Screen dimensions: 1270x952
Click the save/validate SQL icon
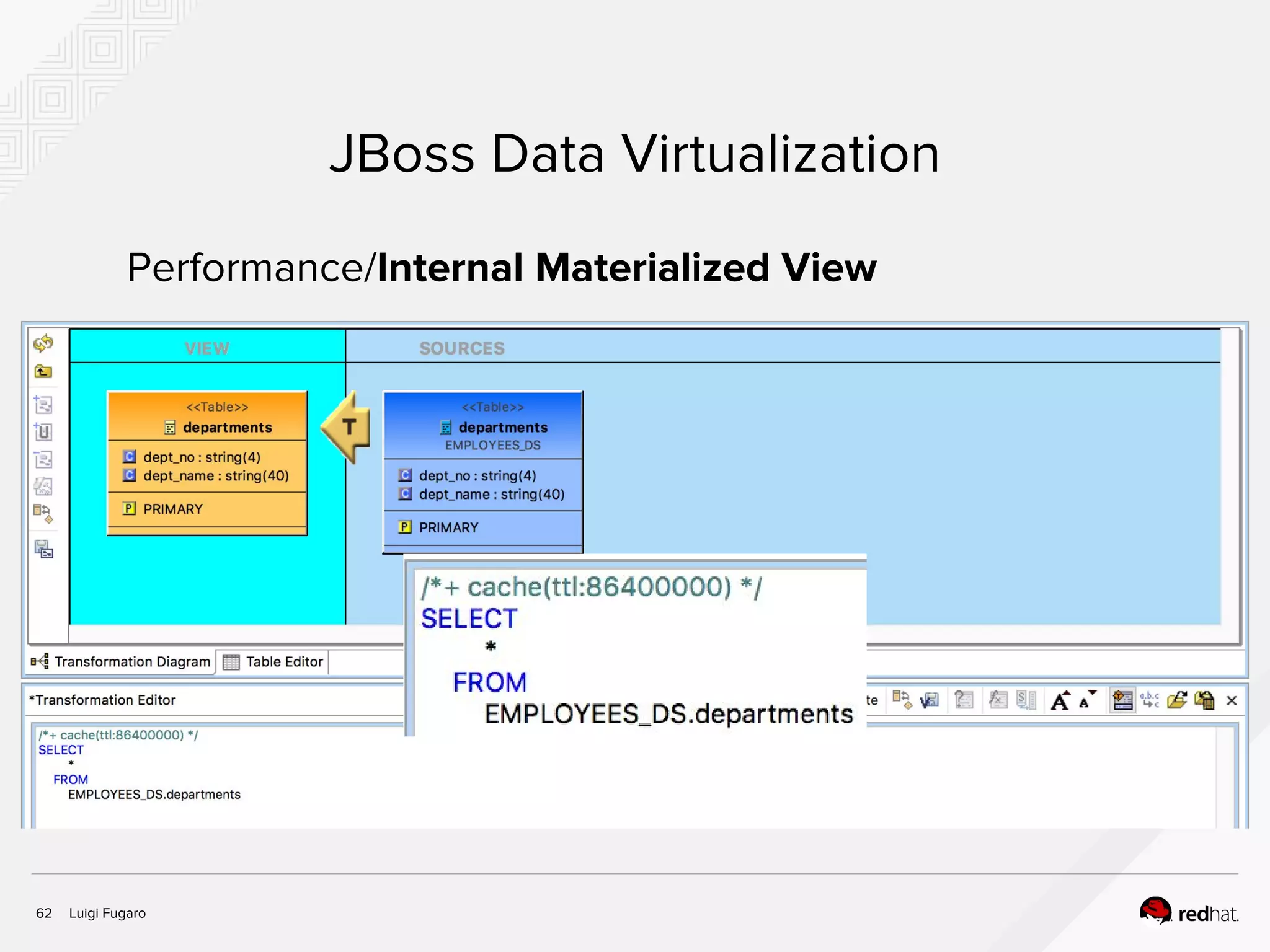point(930,700)
